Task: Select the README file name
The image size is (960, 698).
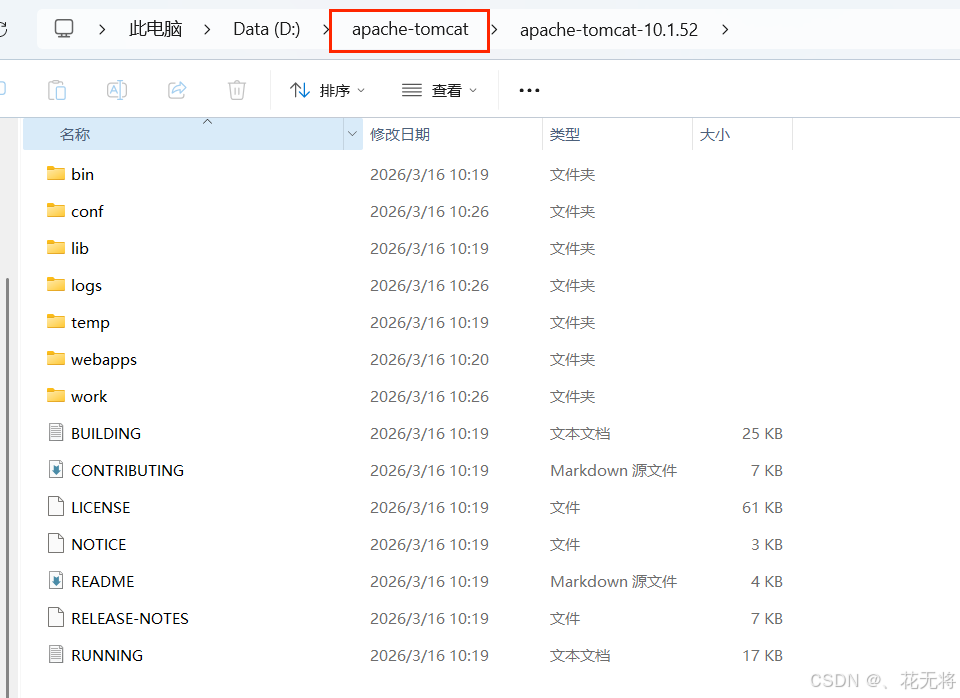Action: click(x=102, y=581)
